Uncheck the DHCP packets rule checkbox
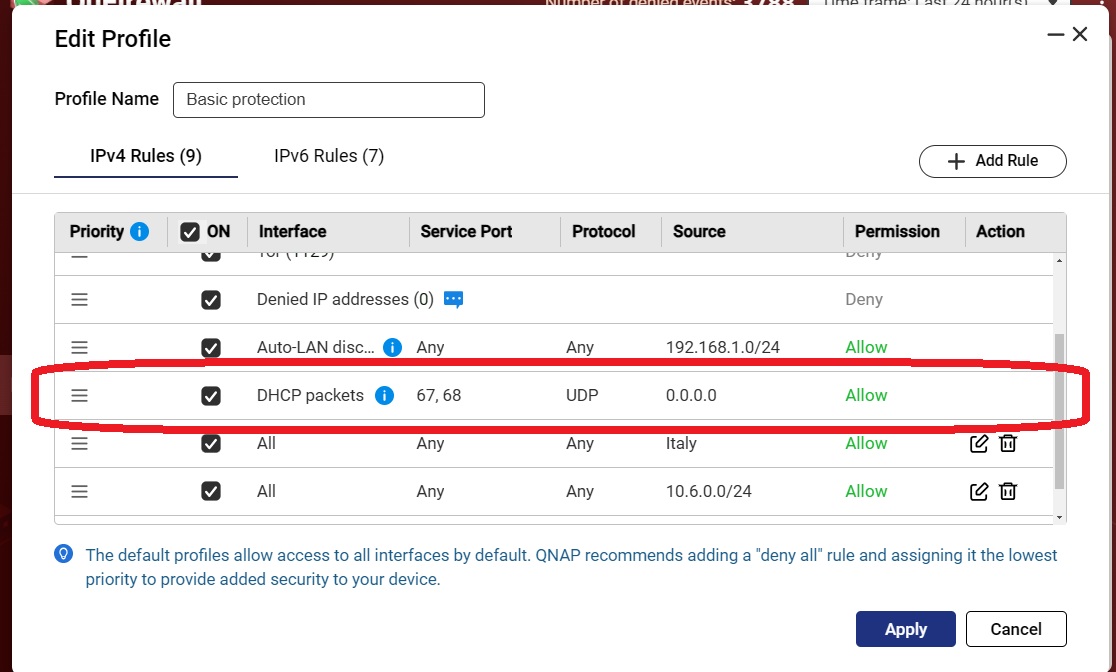This screenshot has height=672, width=1116. point(211,396)
